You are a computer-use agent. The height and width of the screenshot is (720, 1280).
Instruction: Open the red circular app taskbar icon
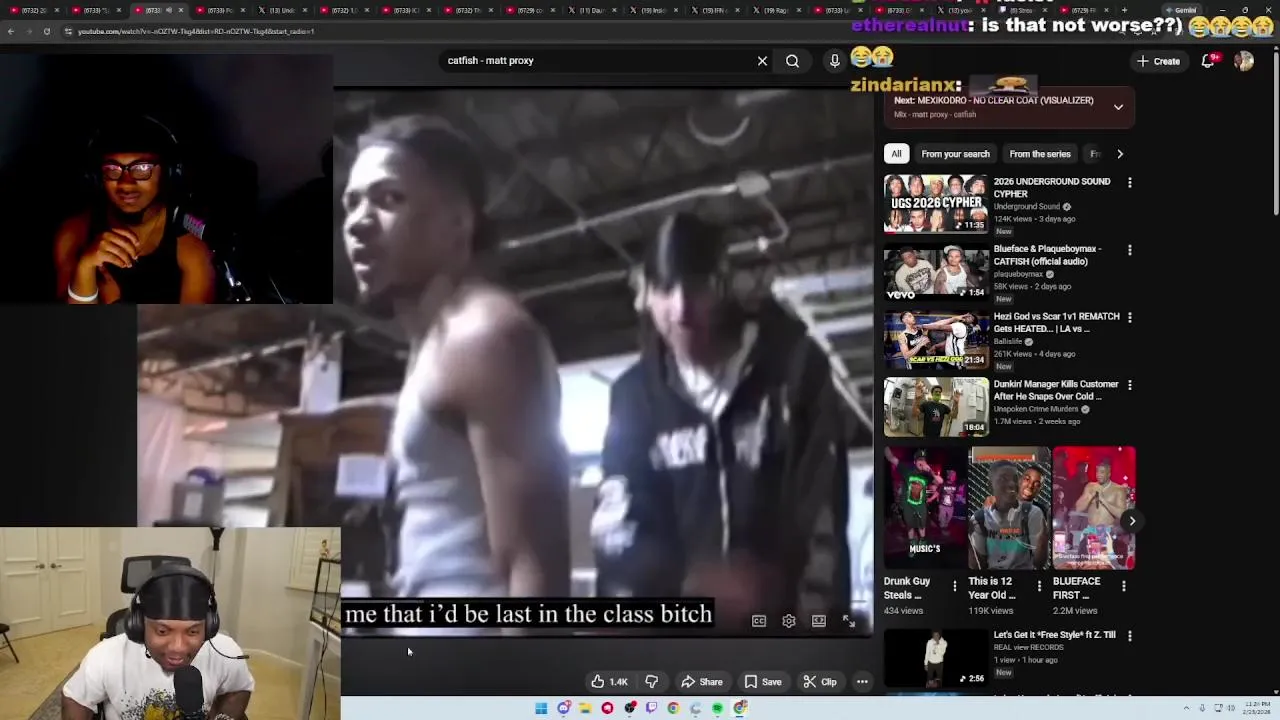point(607,708)
